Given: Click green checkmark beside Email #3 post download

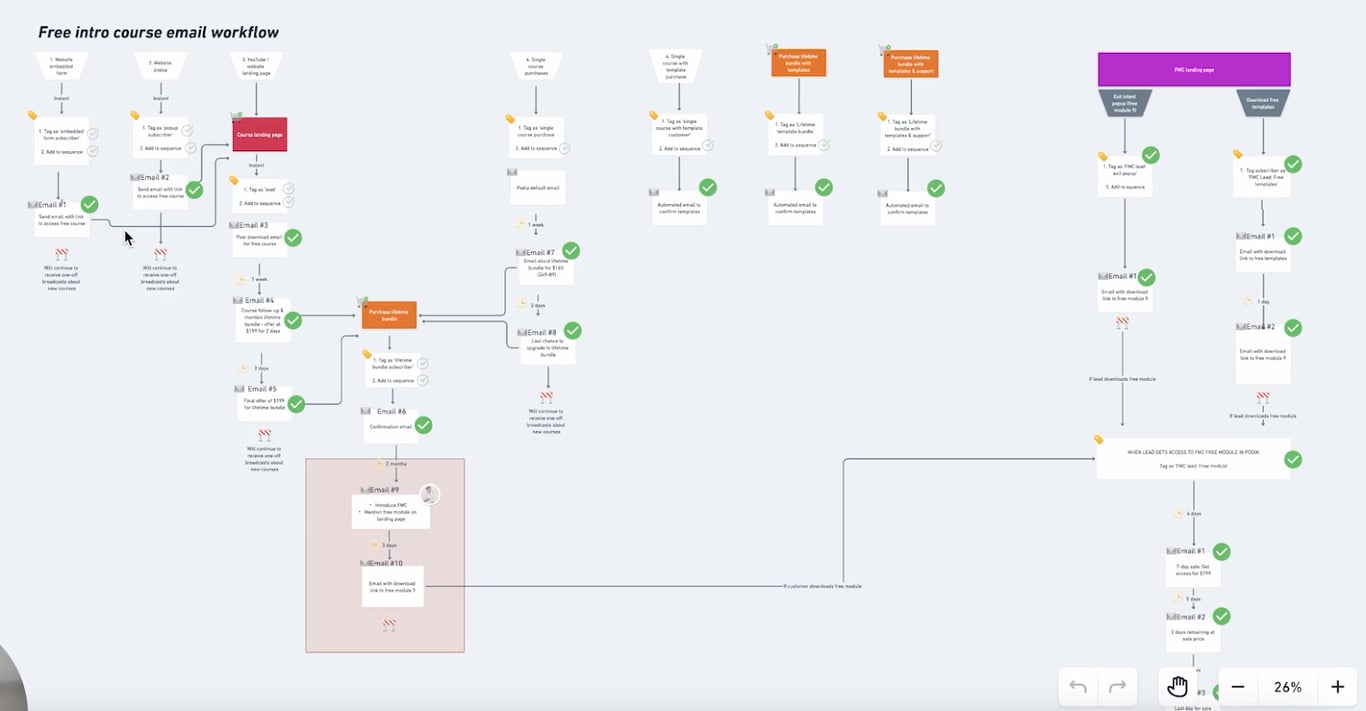Looking at the screenshot, I should [293, 238].
